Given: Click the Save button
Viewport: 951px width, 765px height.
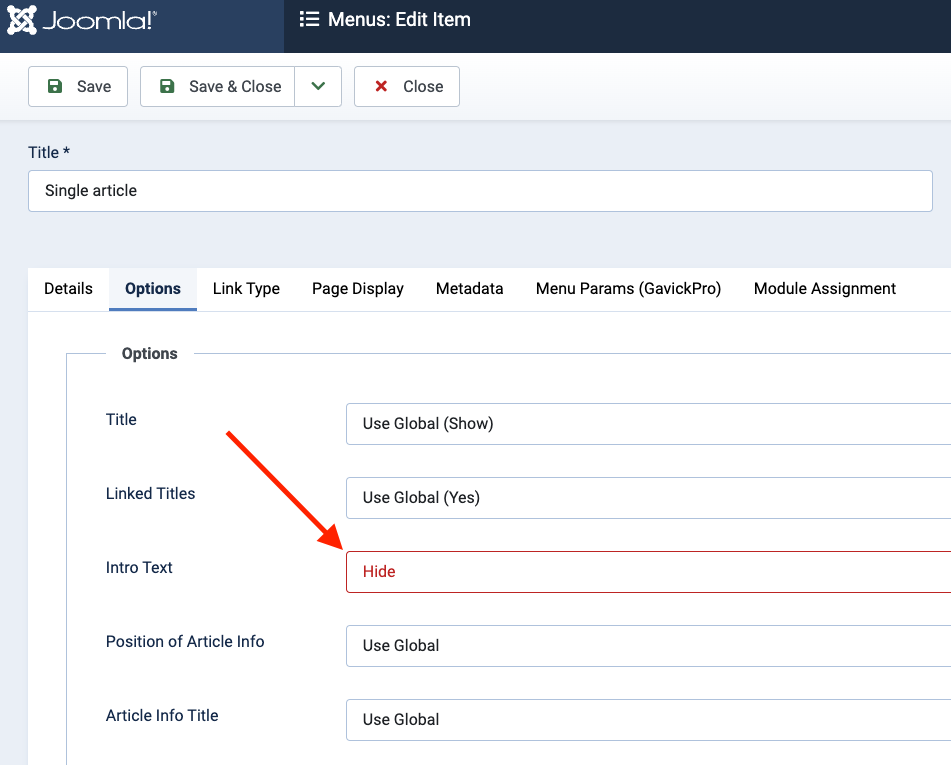Looking at the screenshot, I should pos(78,87).
